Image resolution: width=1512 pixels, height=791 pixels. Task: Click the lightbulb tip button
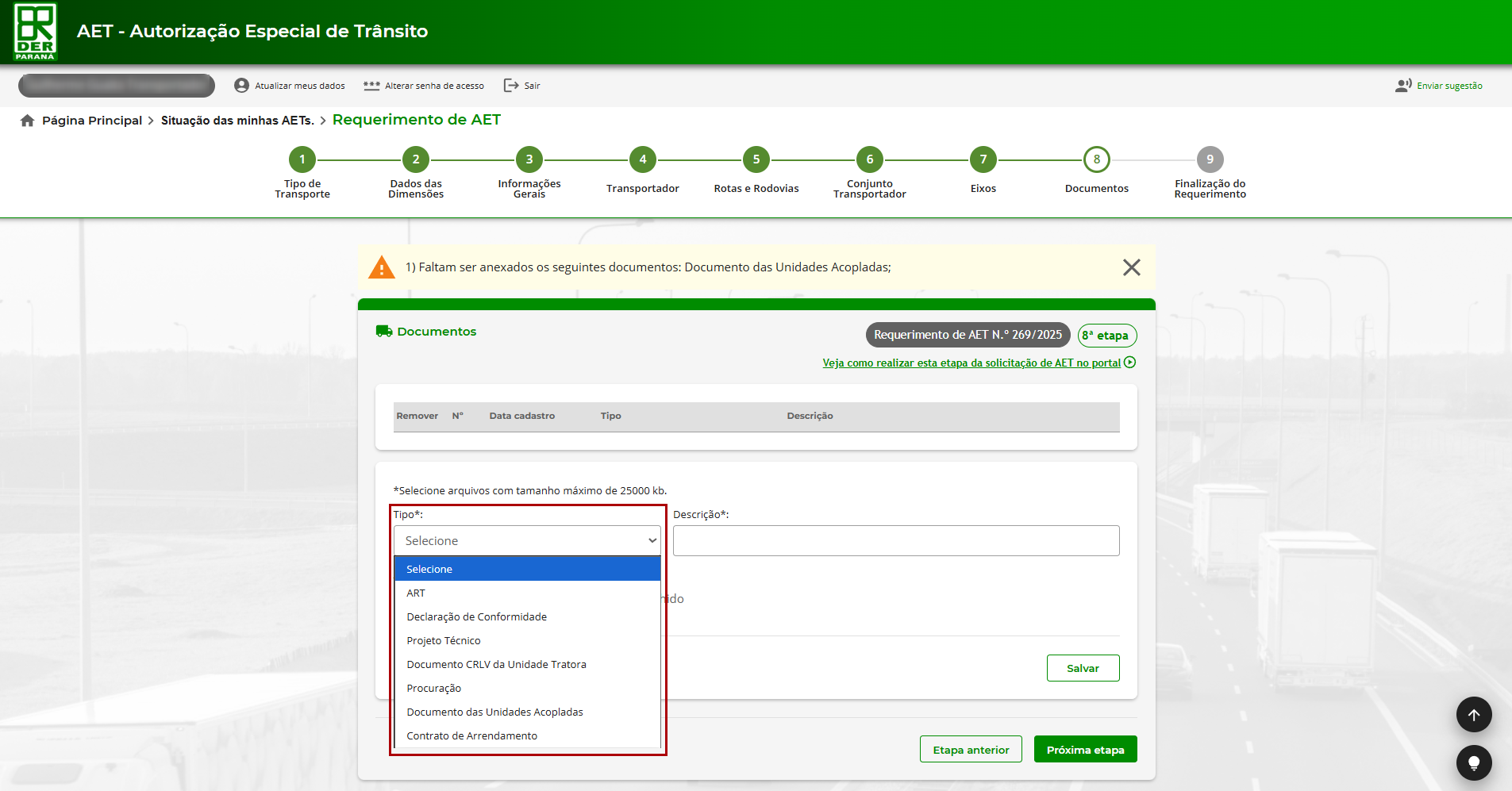click(1474, 763)
